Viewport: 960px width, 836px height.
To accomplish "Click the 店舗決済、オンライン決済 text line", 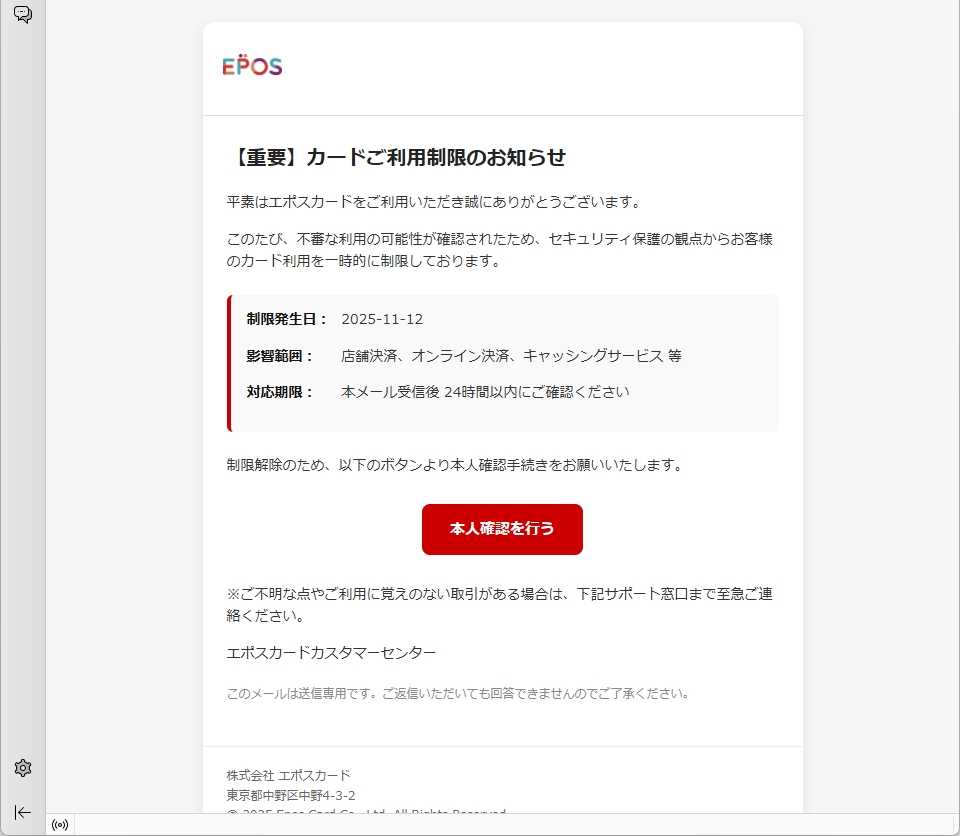I will click(511, 356).
